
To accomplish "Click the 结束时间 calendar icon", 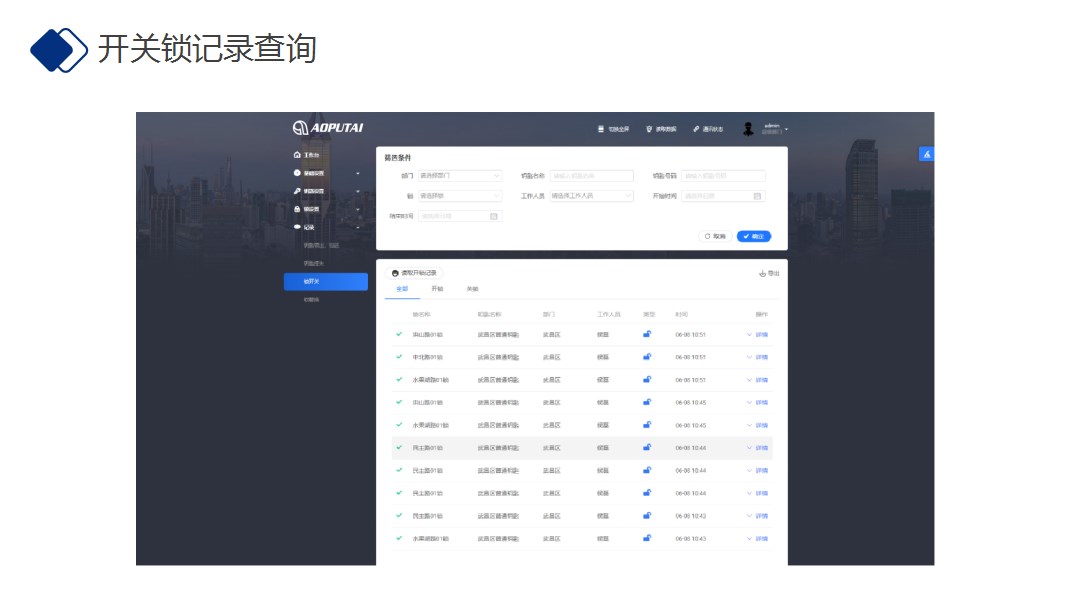I will coord(494,217).
